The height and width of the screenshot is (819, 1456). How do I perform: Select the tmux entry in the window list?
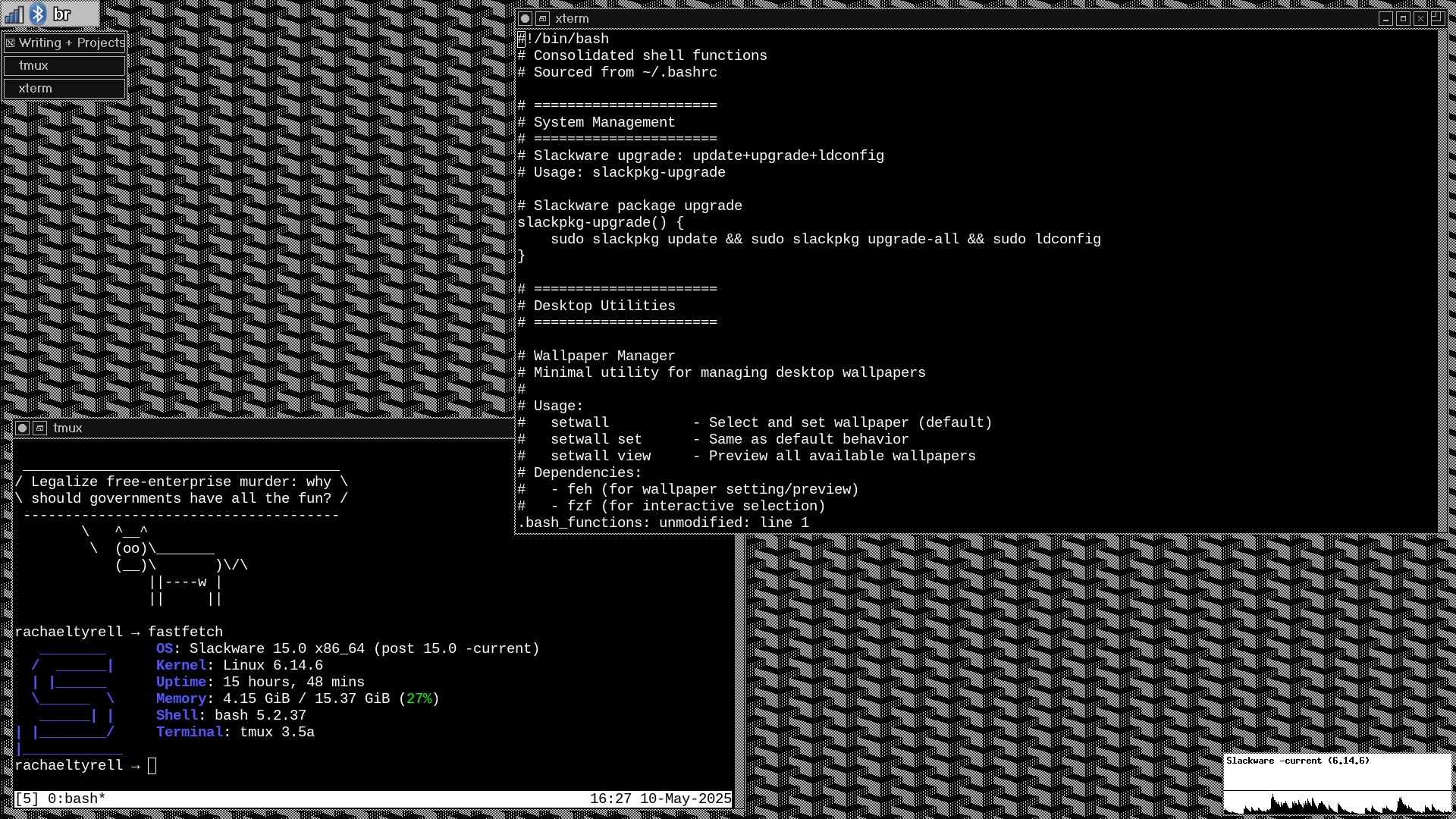pos(64,66)
